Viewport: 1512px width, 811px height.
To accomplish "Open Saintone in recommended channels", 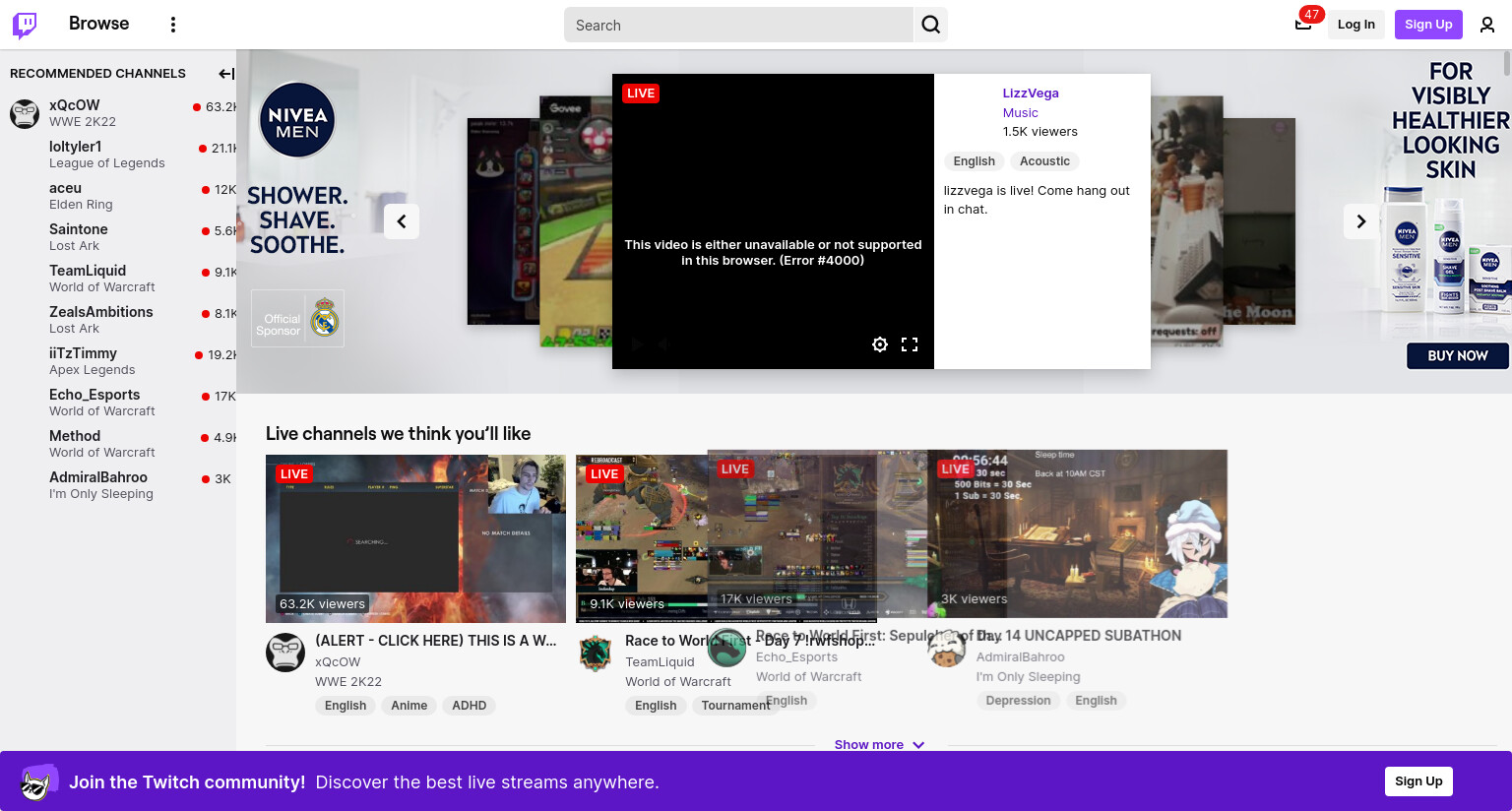I will tap(118, 237).
